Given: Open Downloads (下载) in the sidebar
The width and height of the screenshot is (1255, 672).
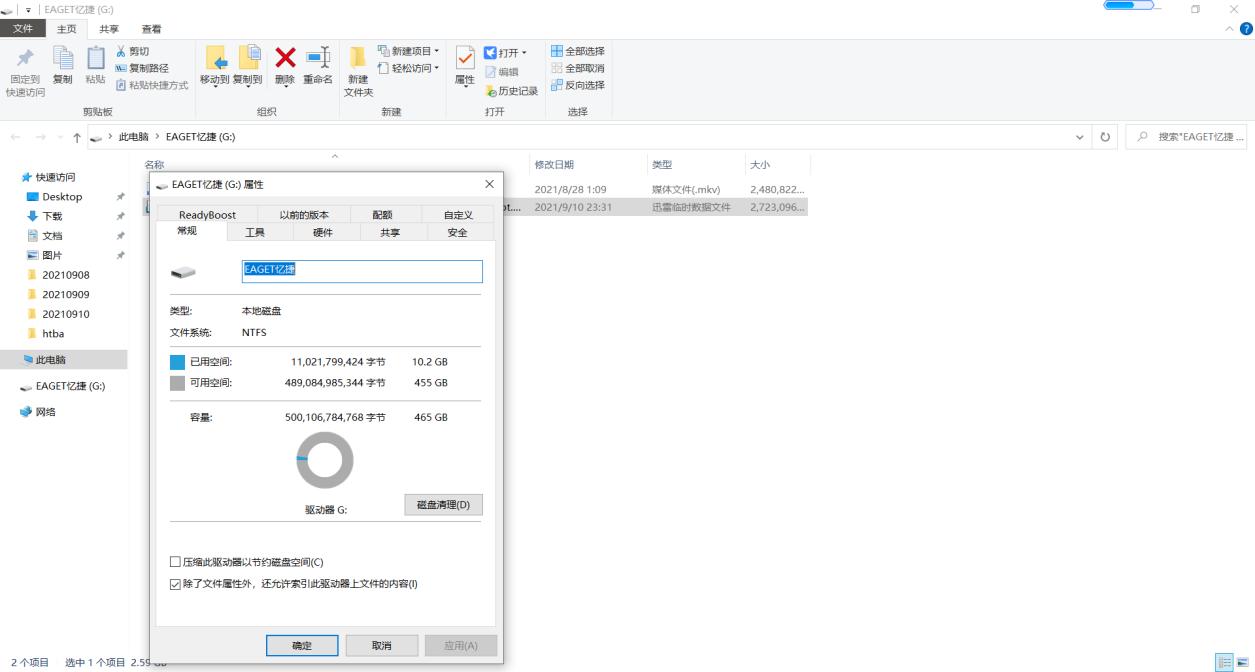Looking at the screenshot, I should point(52,216).
